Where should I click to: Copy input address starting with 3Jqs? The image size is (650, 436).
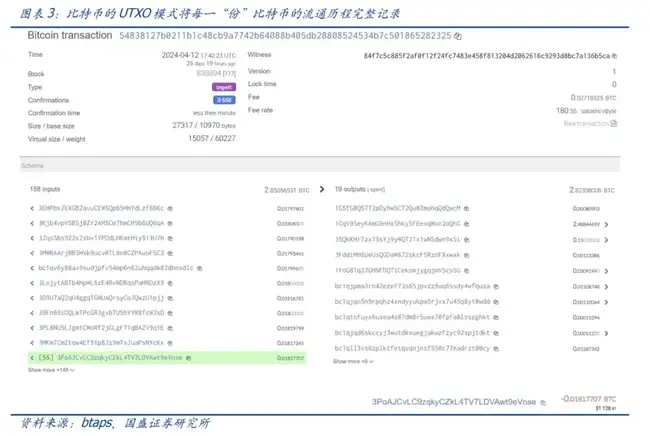[x=170, y=238]
